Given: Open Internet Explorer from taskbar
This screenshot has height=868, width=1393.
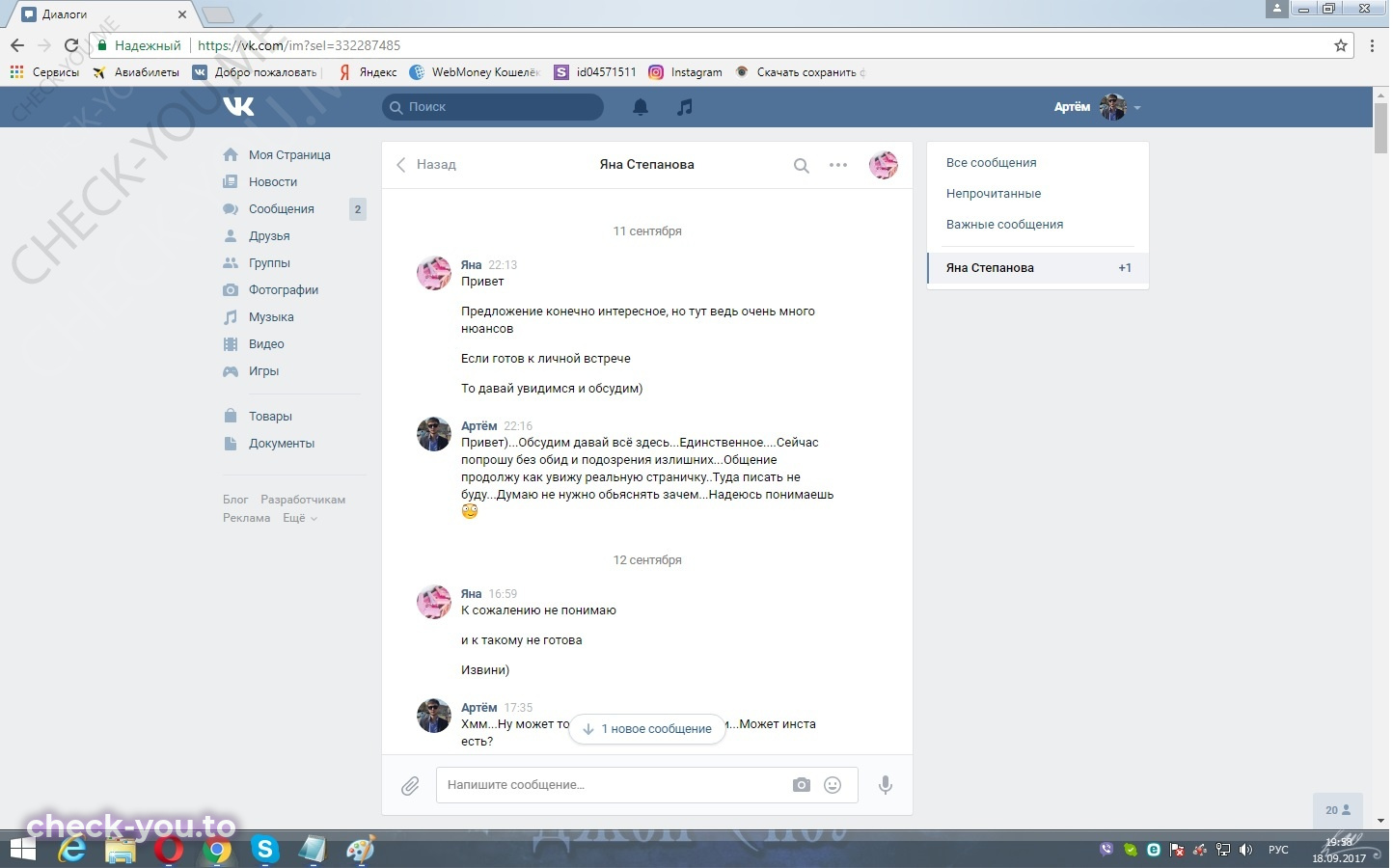Looking at the screenshot, I should coord(71,850).
